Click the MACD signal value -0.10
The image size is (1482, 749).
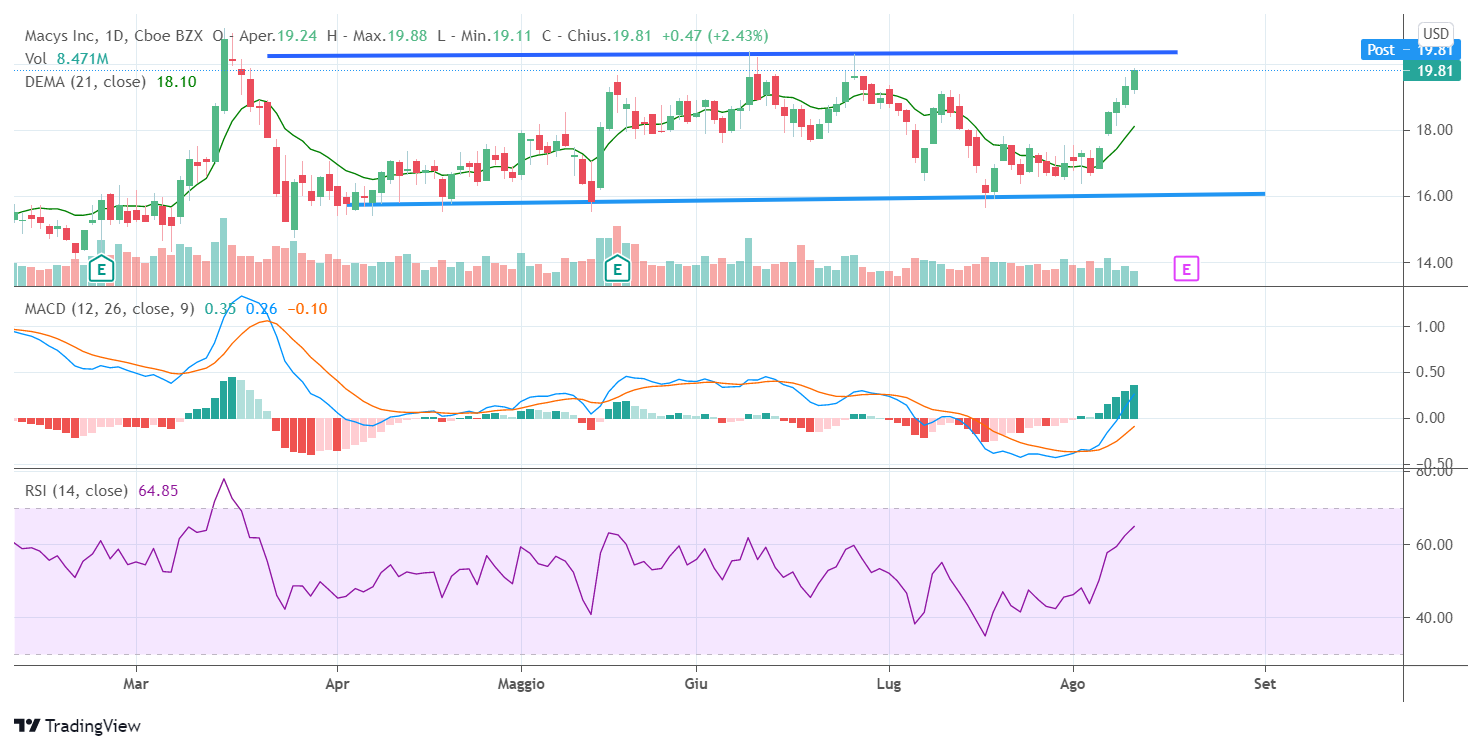[306, 309]
